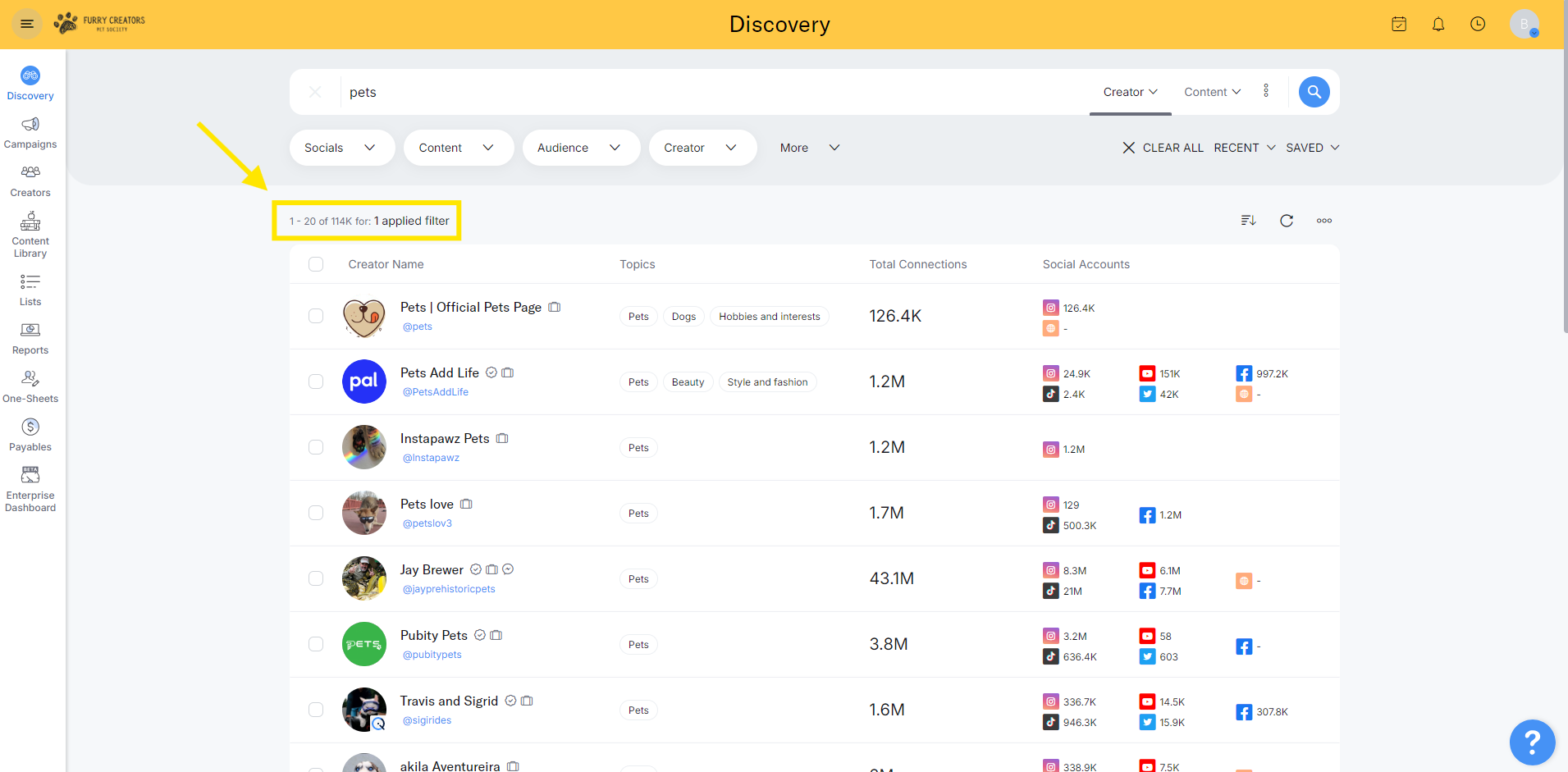Check the box for Pets Add Life
The image size is (1568, 772).
316,381
